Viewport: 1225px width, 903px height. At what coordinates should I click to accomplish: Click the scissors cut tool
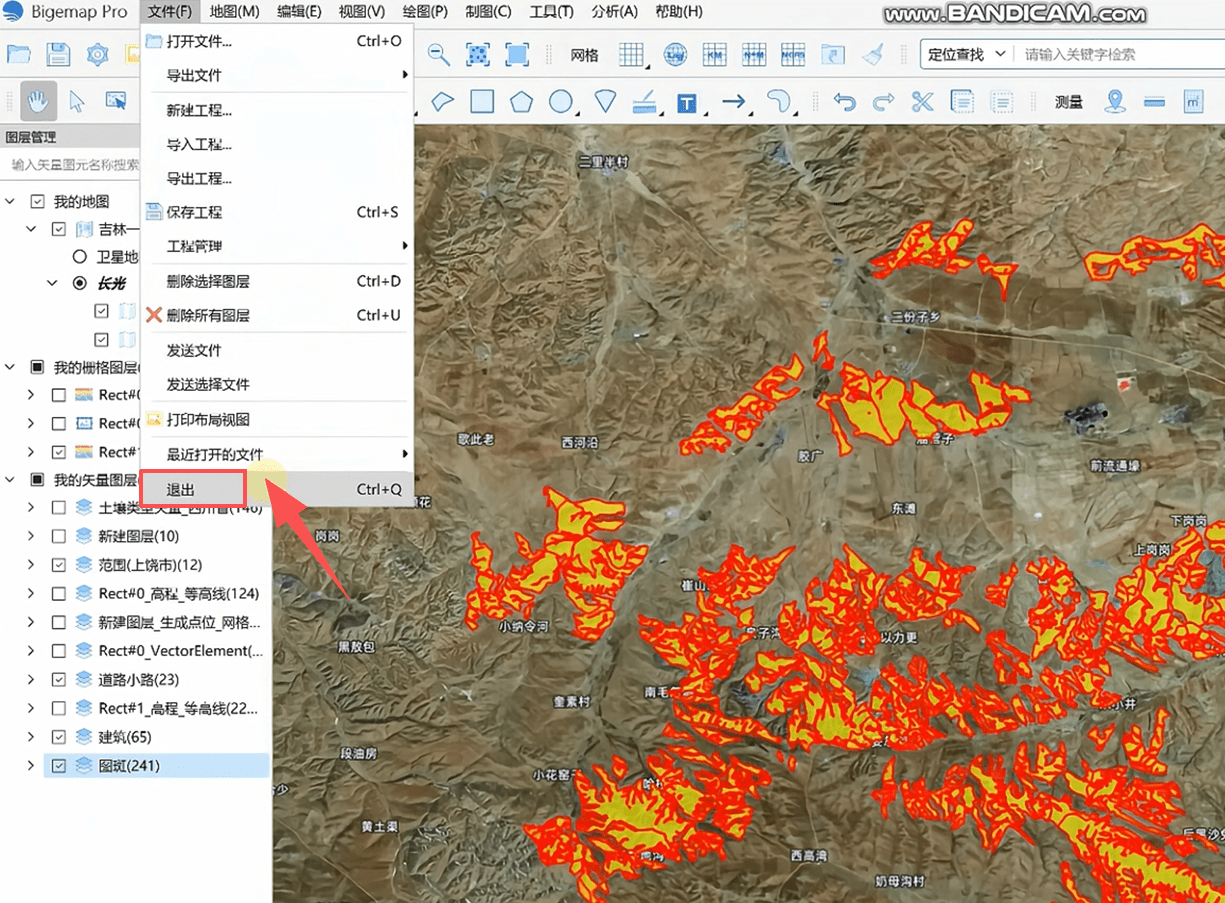[x=922, y=101]
